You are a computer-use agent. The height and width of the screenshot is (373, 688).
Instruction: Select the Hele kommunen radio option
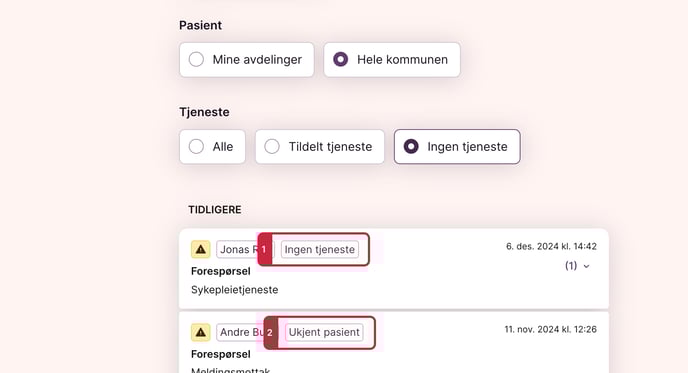(x=392, y=60)
